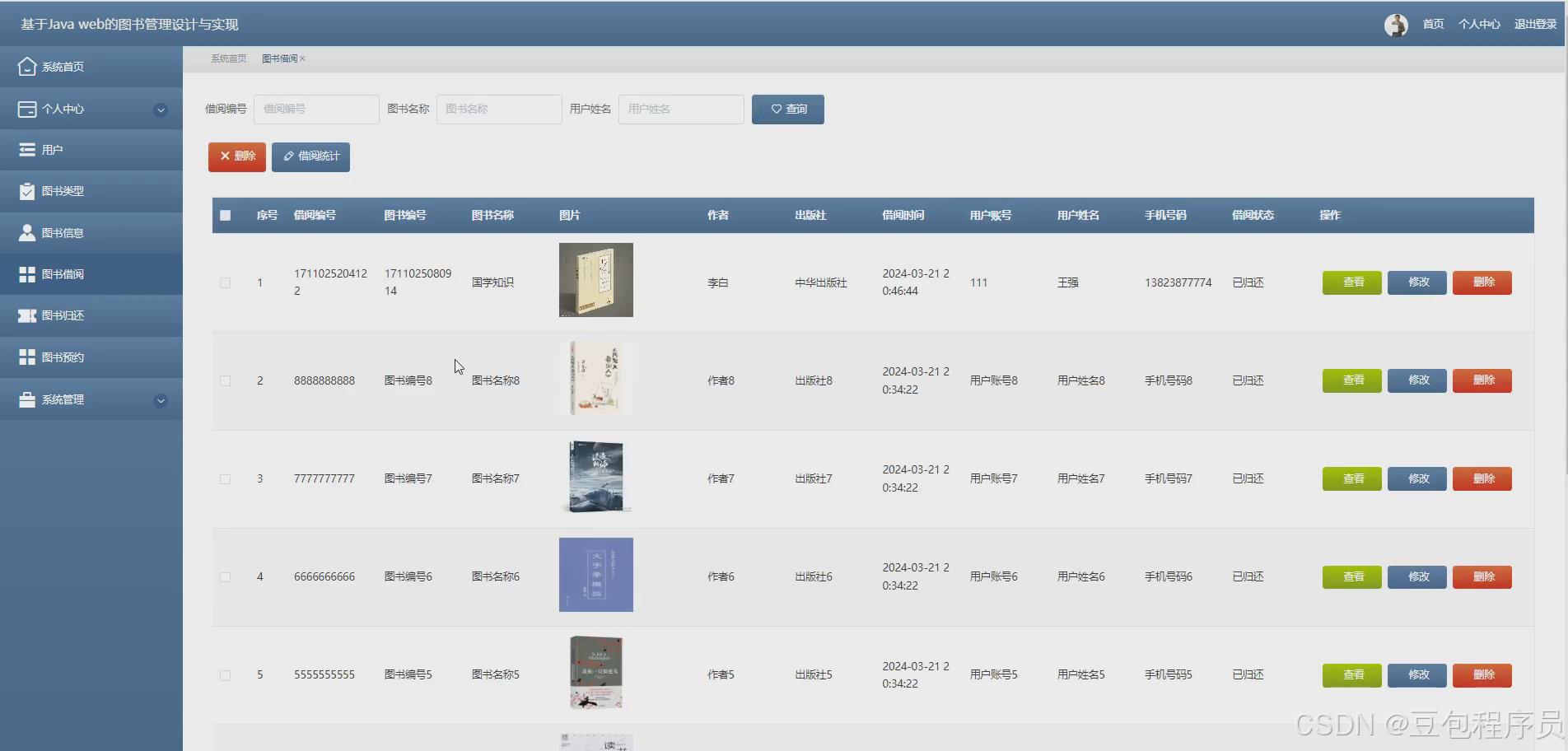Open the blue 图书名称6 book cover thumbnail
Viewport: 1568px width, 751px height.
pyautogui.click(x=596, y=575)
